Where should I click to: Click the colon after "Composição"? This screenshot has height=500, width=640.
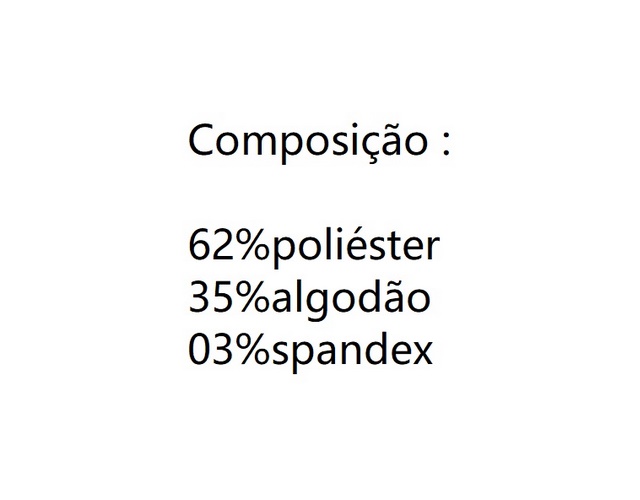click(x=445, y=143)
